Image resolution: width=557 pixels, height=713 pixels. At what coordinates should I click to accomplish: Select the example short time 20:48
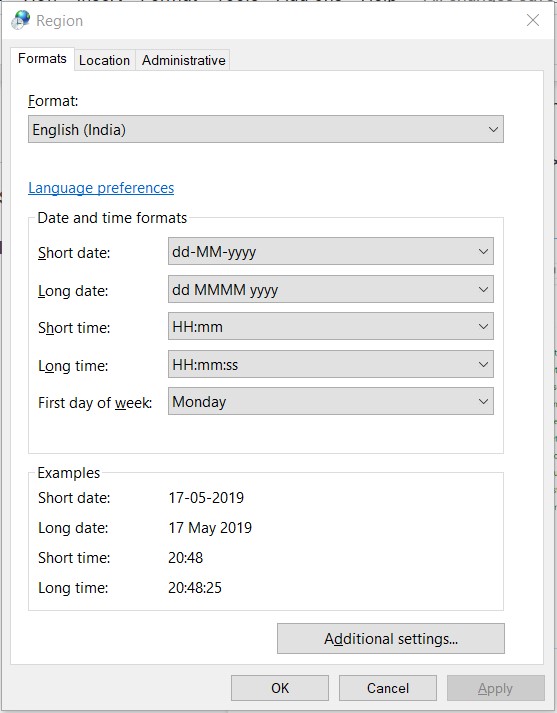[x=186, y=557]
